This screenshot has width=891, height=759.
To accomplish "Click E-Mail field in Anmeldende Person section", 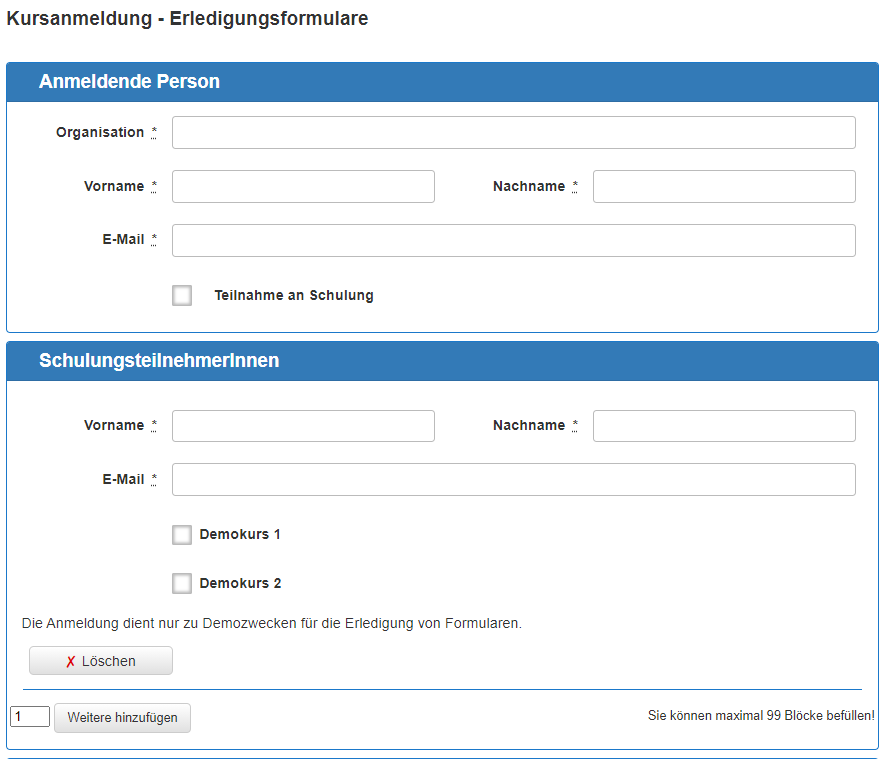I will 513,241.
